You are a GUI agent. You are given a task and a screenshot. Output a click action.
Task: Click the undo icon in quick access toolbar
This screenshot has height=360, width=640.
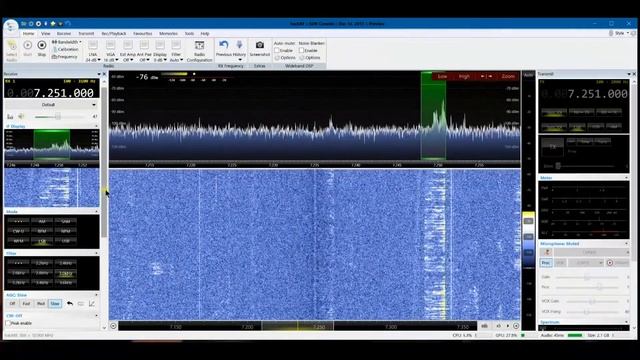68,24
